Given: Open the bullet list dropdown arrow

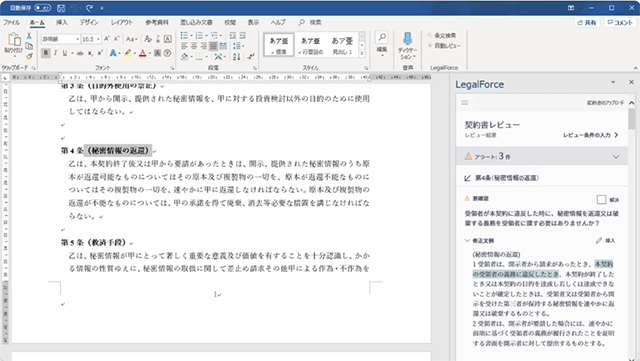Looking at the screenshot, I should [191, 36].
